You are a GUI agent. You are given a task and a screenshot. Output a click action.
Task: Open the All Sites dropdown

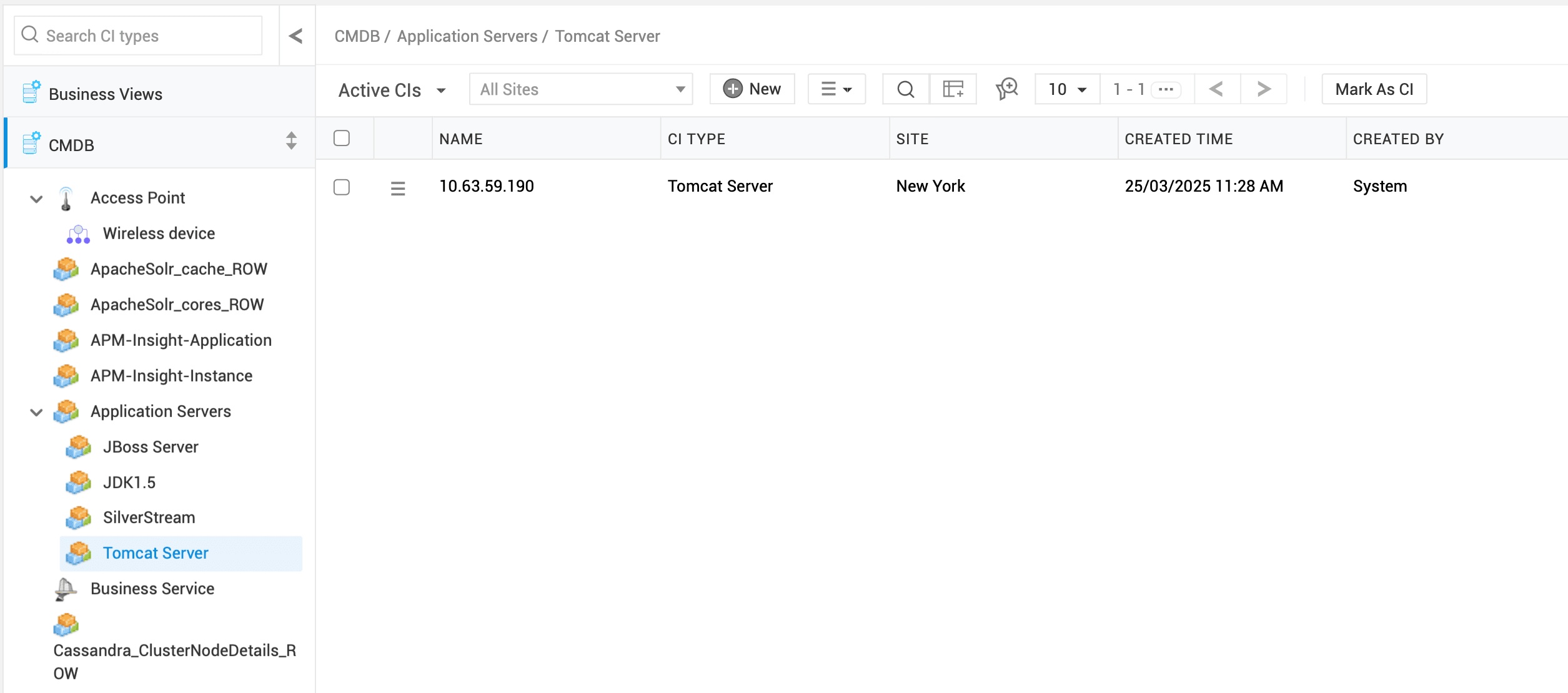(x=580, y=89)
